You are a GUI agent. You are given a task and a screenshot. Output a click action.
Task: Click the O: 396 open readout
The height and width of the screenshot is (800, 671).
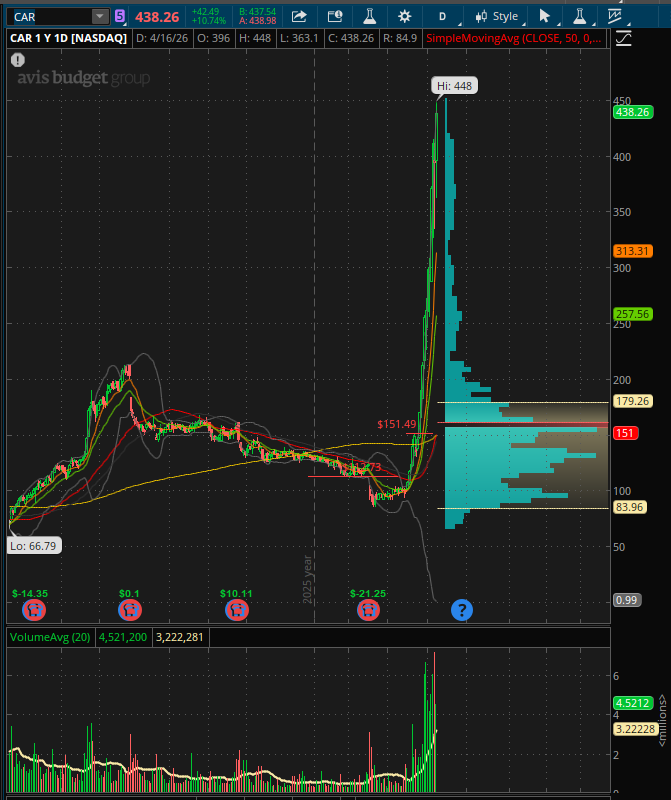(214, 38)
